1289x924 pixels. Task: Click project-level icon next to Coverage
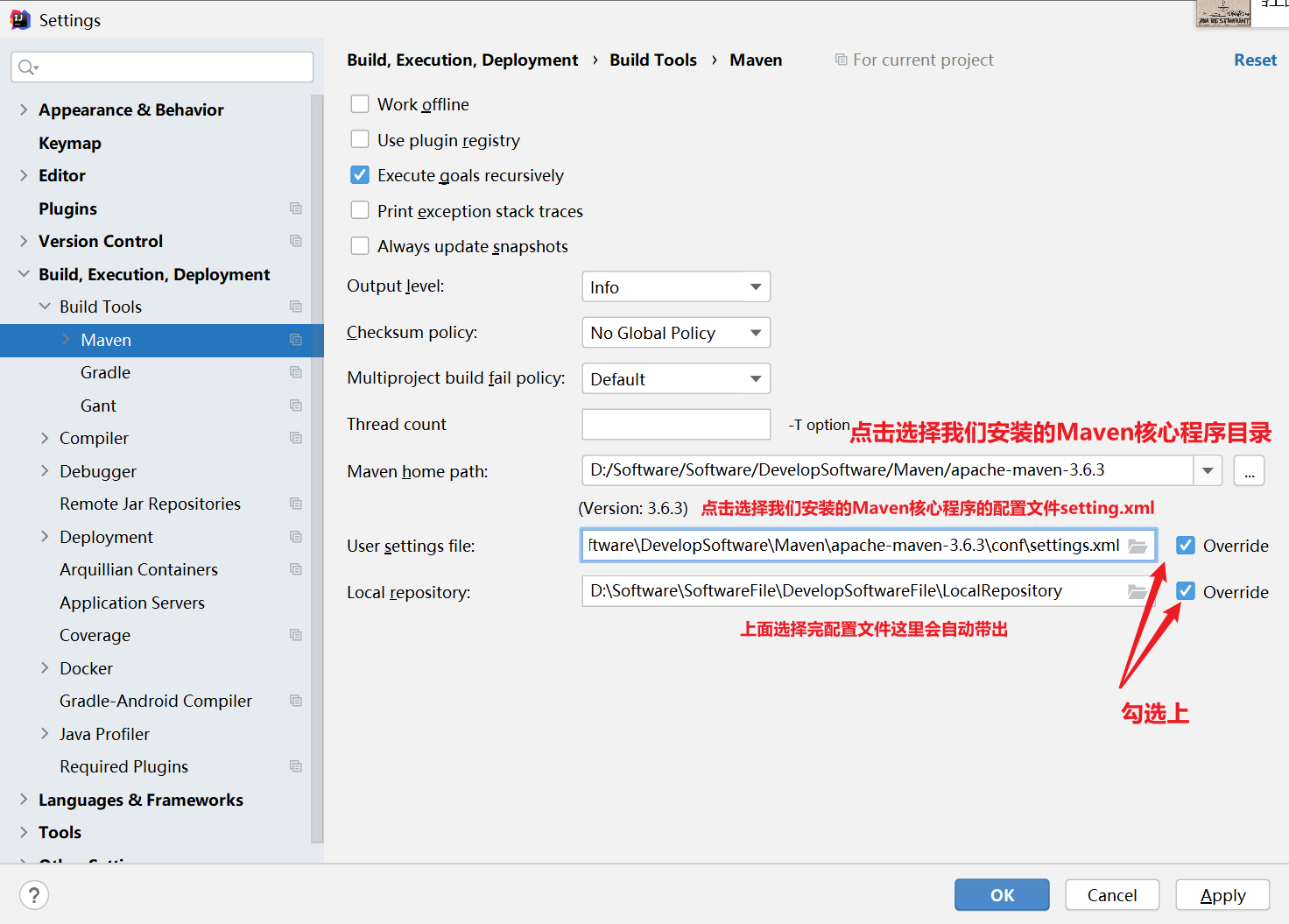(296, 635)
